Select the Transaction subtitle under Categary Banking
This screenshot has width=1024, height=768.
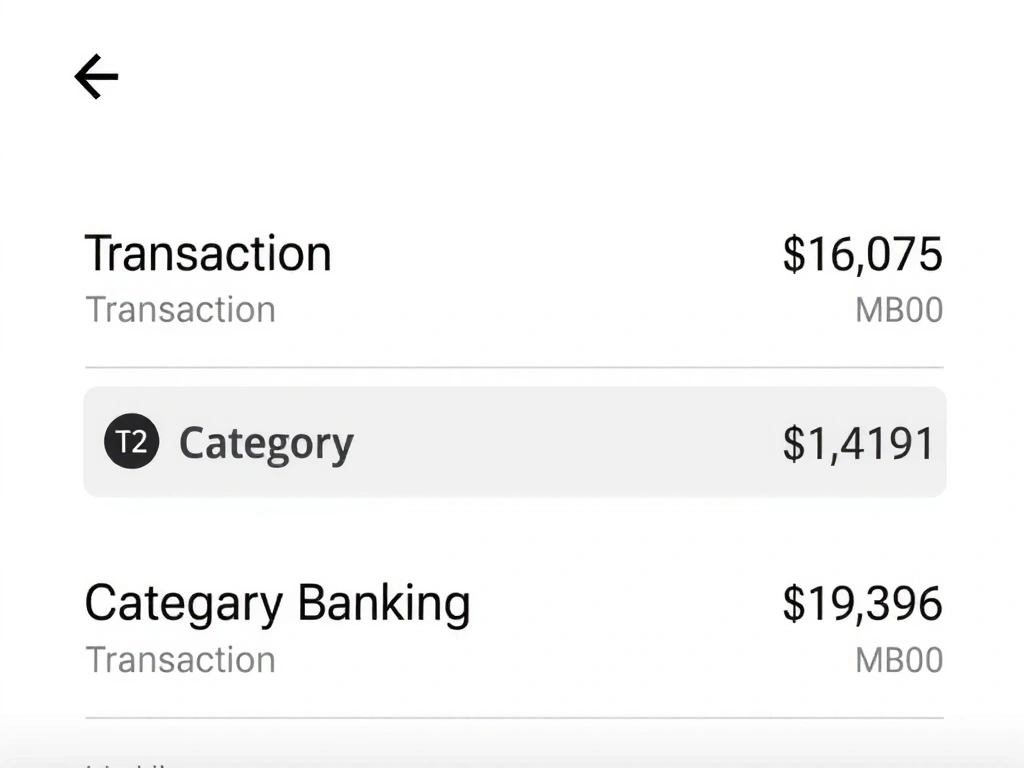click(x=180, y=660)
